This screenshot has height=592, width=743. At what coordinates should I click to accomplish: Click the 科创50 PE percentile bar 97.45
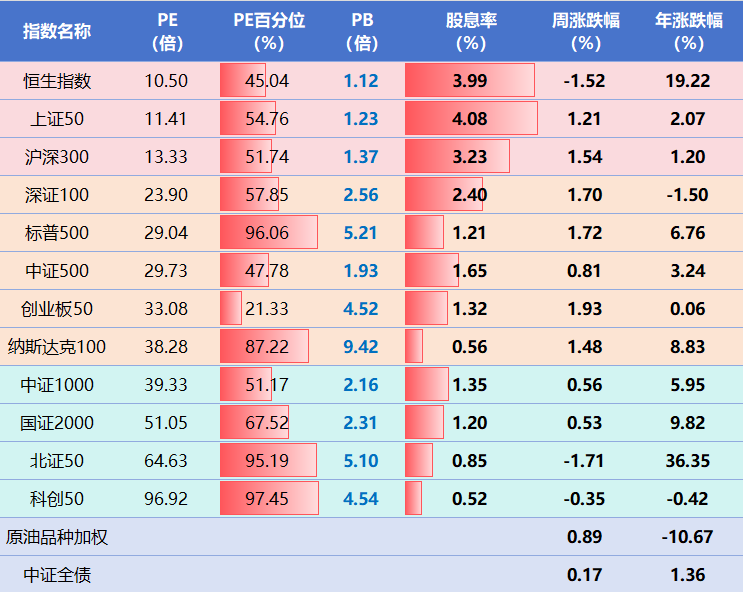[x=267, y=499]
